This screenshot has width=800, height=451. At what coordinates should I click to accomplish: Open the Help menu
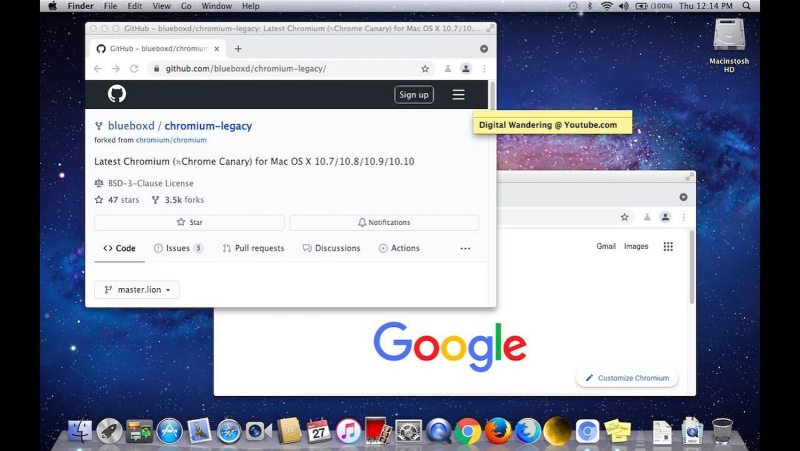tap(251, 6)
